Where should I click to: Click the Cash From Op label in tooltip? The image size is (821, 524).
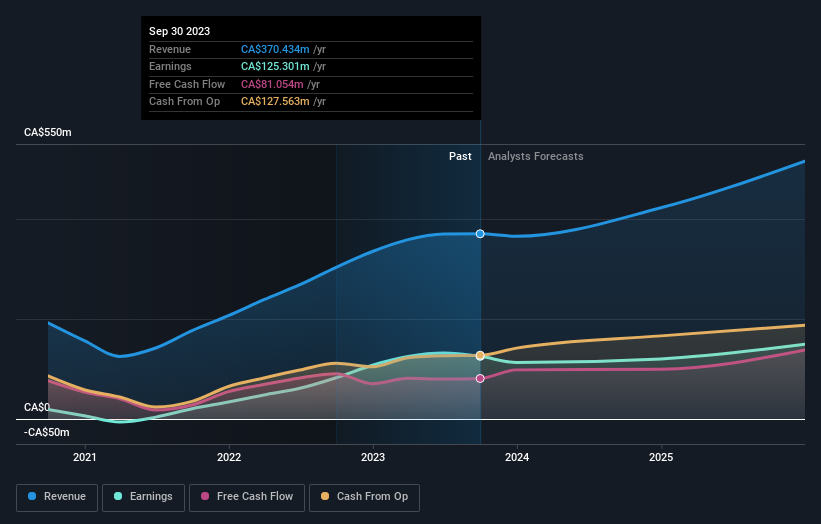184,102
